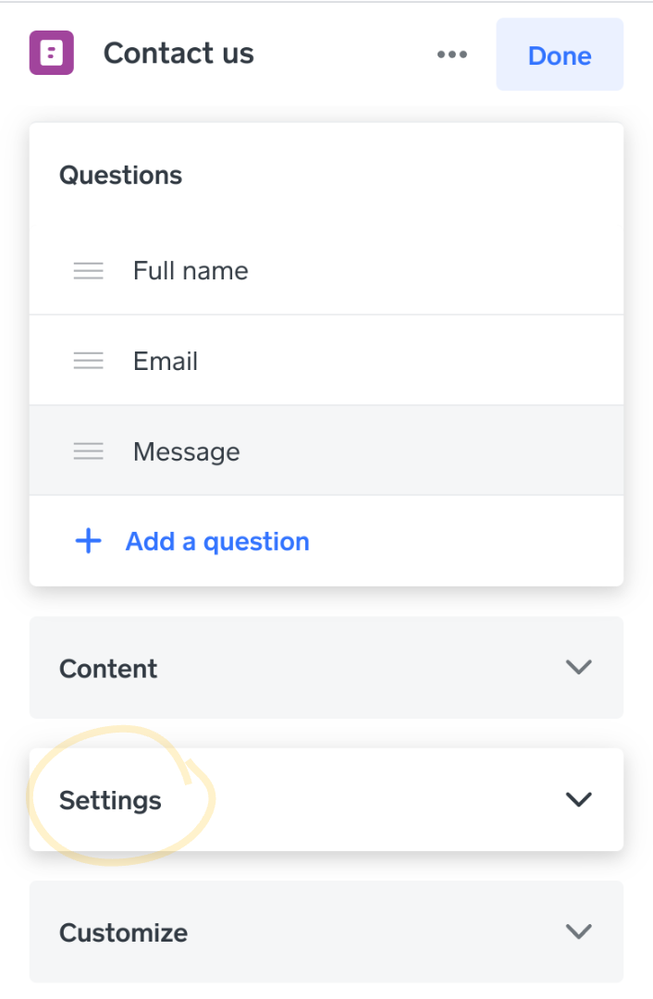This screenshot has width=653, height=999.
Task: Click the Full name drag handle
Action: point(88,271)
